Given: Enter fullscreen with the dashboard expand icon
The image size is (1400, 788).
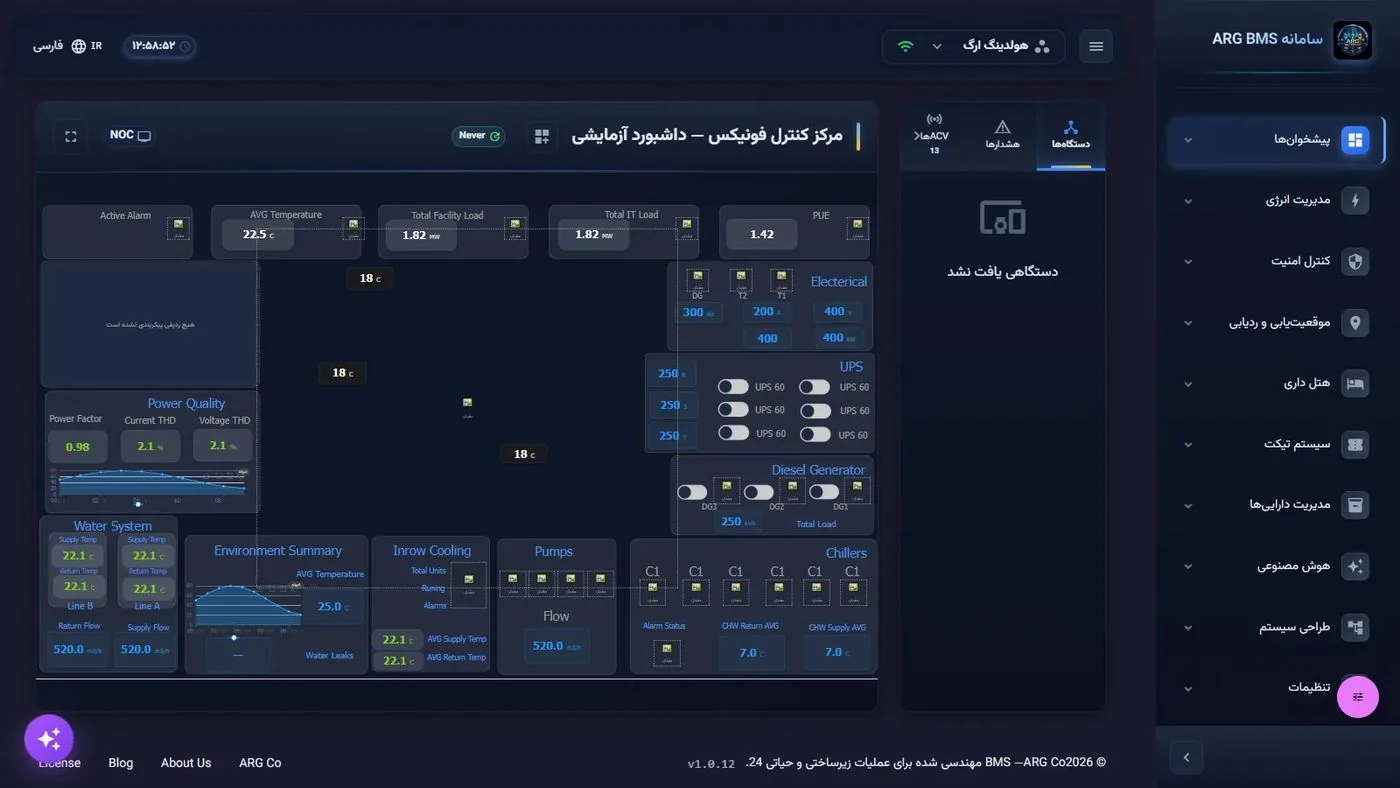Looking at the screenshot, I should (71, 136).
